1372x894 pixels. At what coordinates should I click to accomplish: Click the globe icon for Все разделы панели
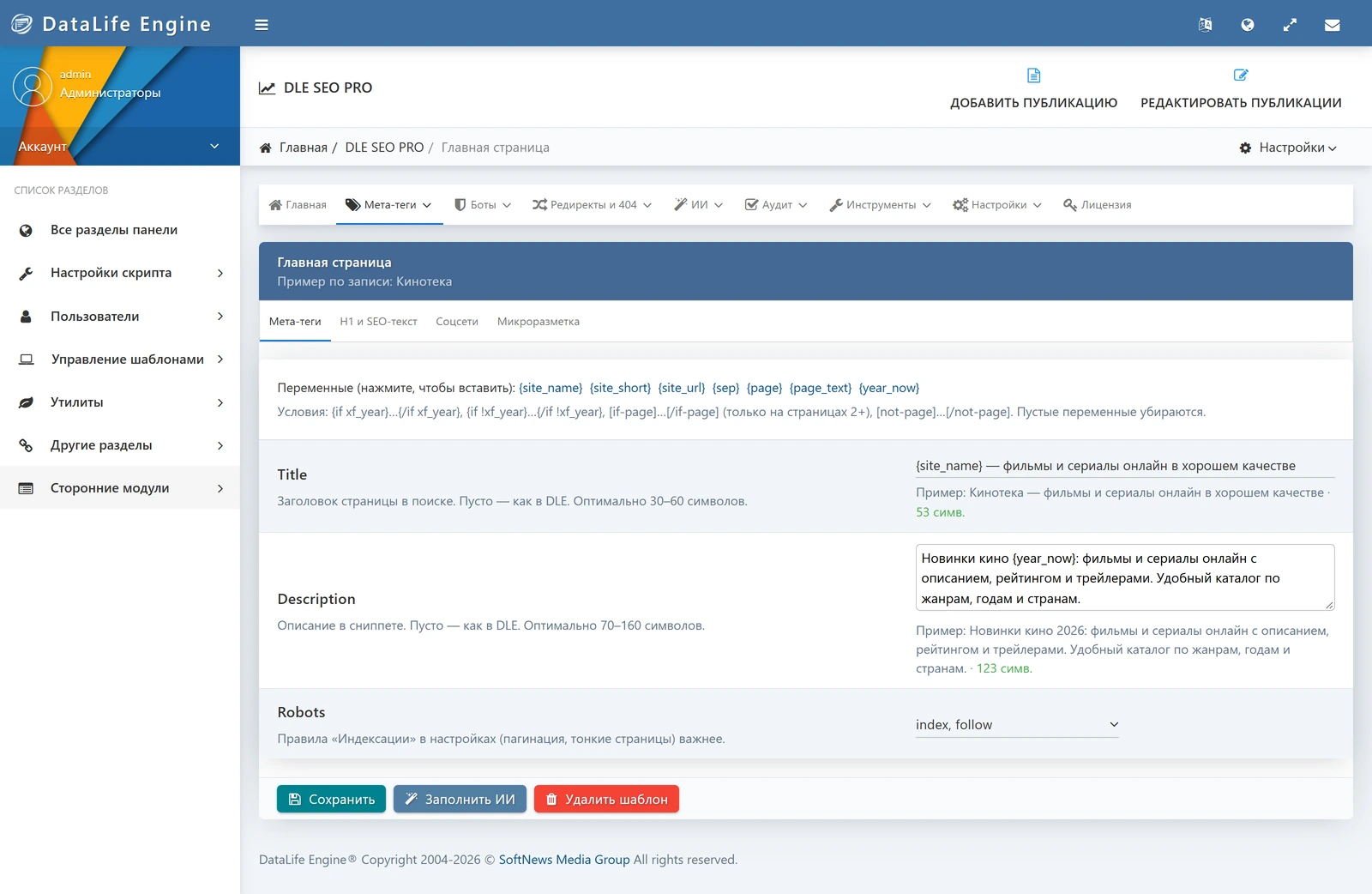tap(26, 230)
